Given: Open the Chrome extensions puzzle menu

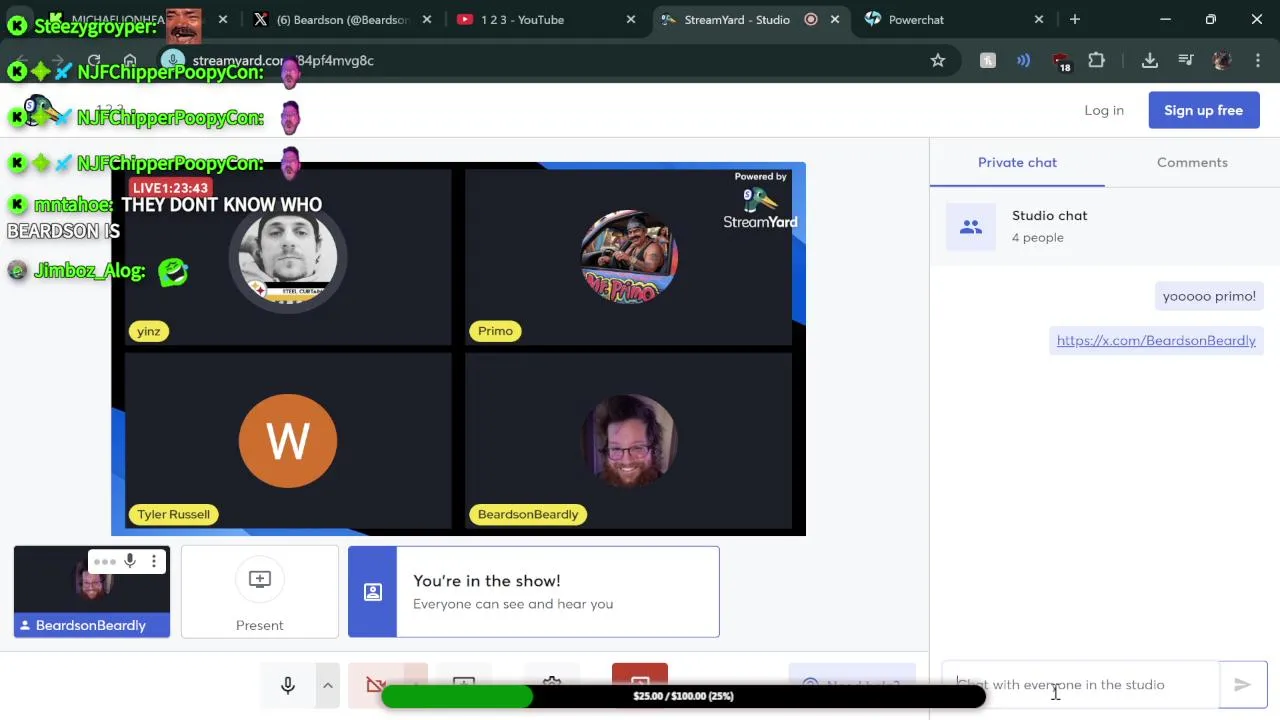Looking at the screenshot, I should 1097,60.
